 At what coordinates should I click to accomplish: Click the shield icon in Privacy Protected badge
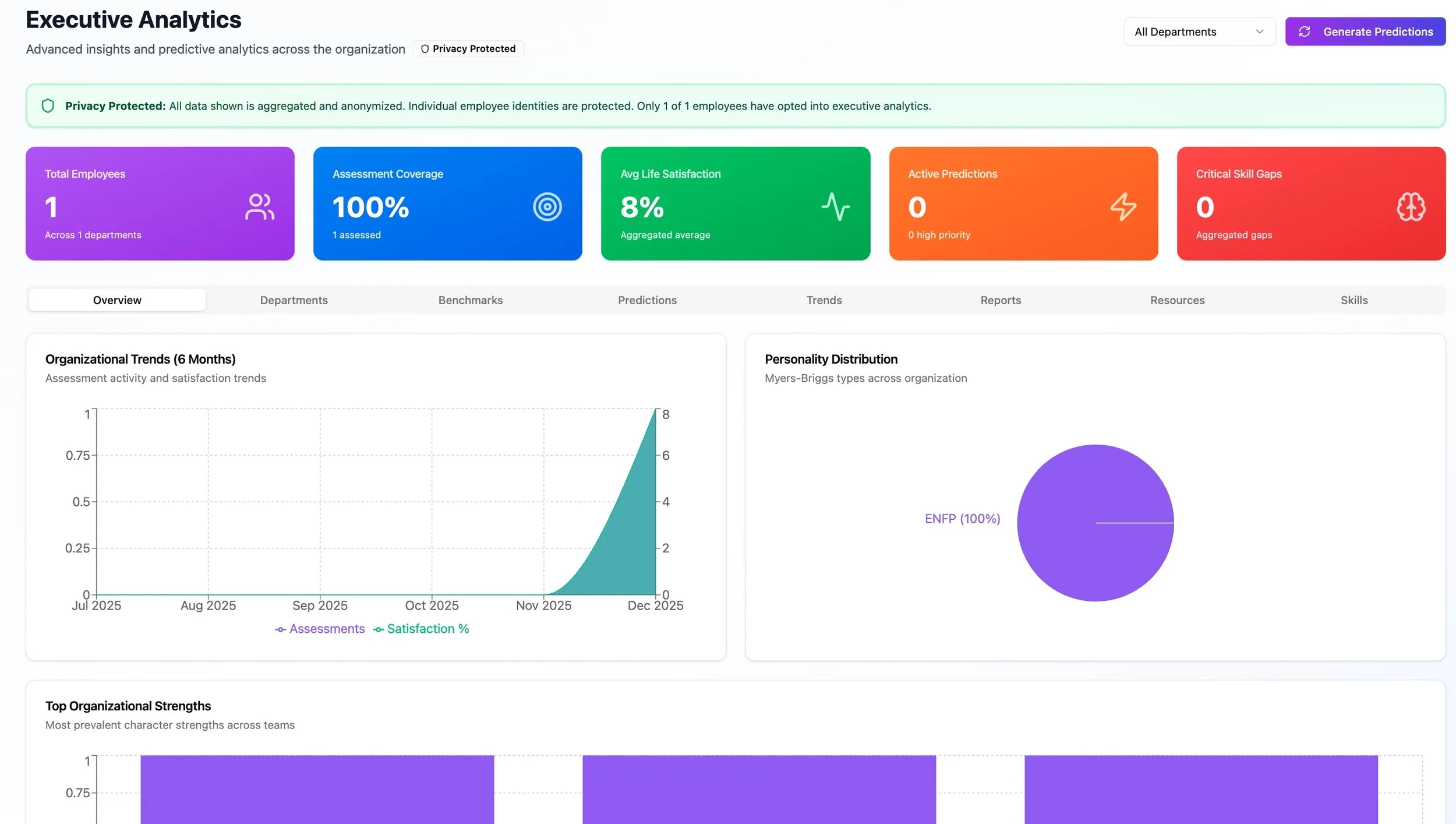[425, 49]
